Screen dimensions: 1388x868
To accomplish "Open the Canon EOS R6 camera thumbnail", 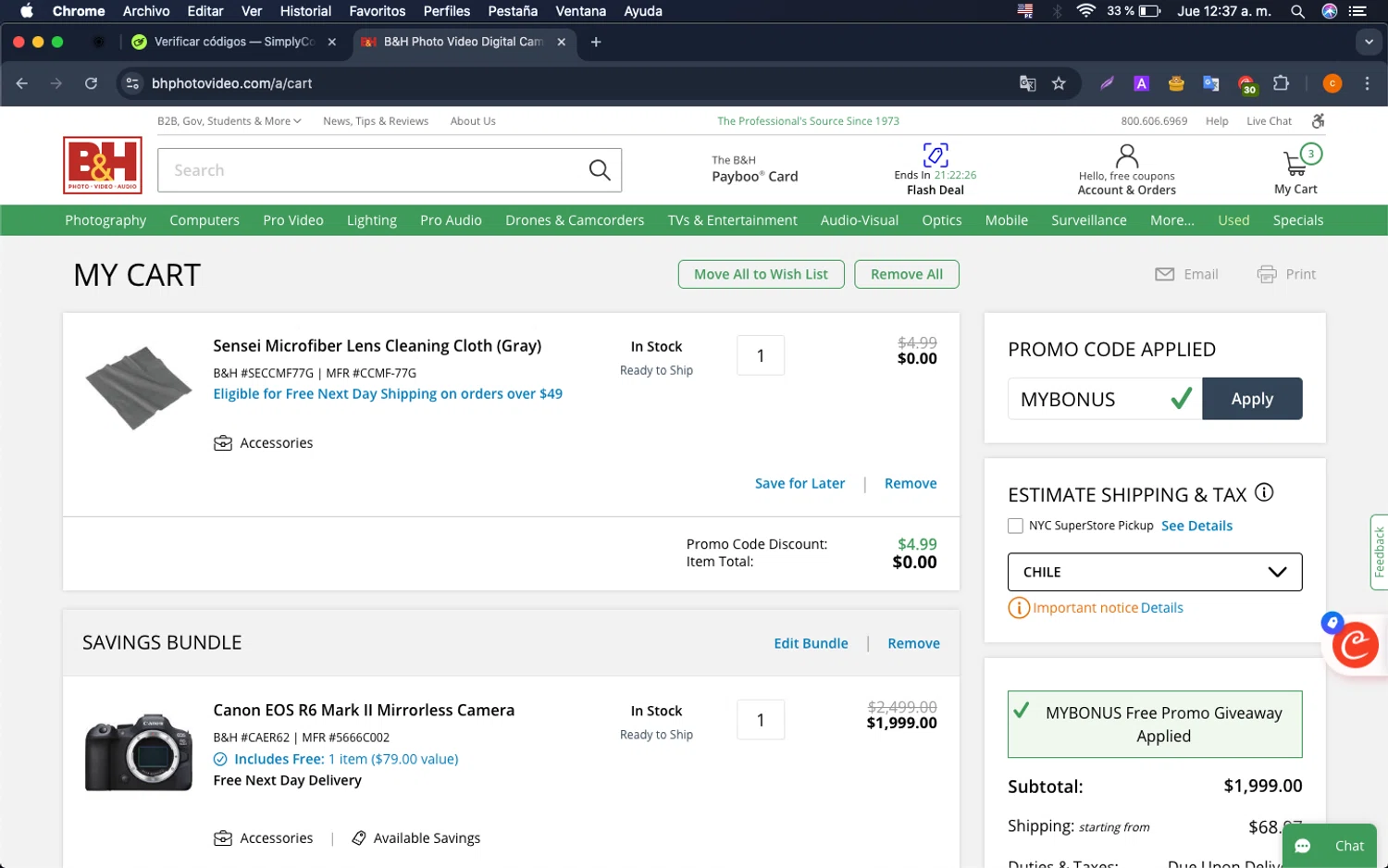I will click(x=139, y=751).
